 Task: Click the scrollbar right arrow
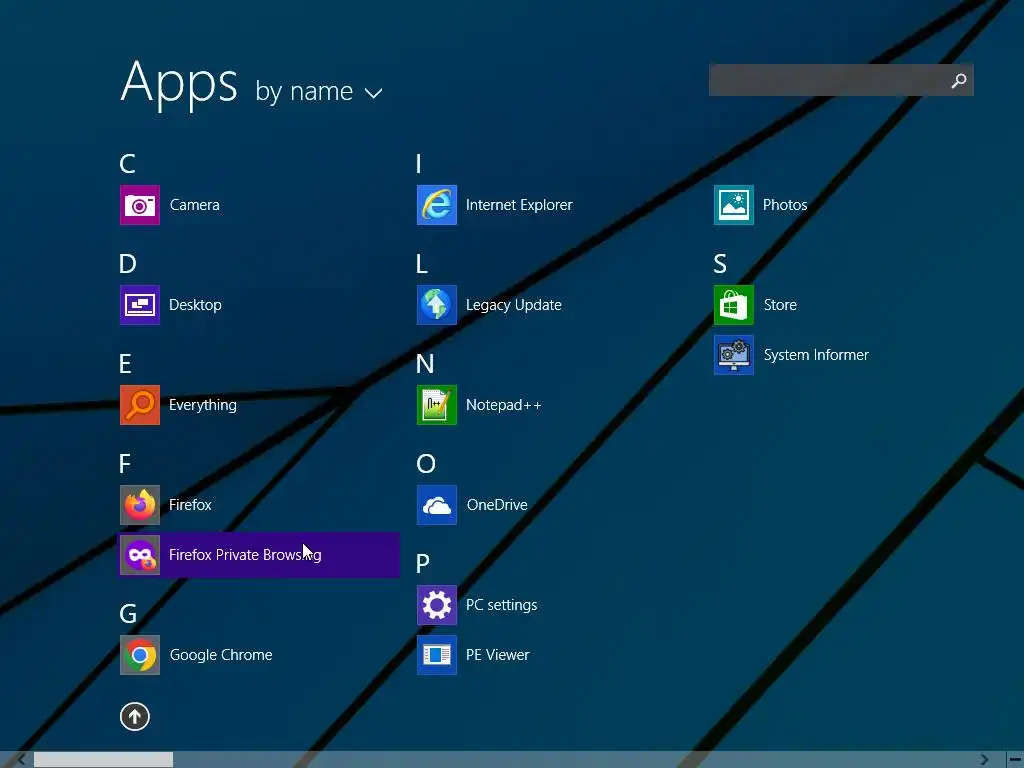coord(984,760)
